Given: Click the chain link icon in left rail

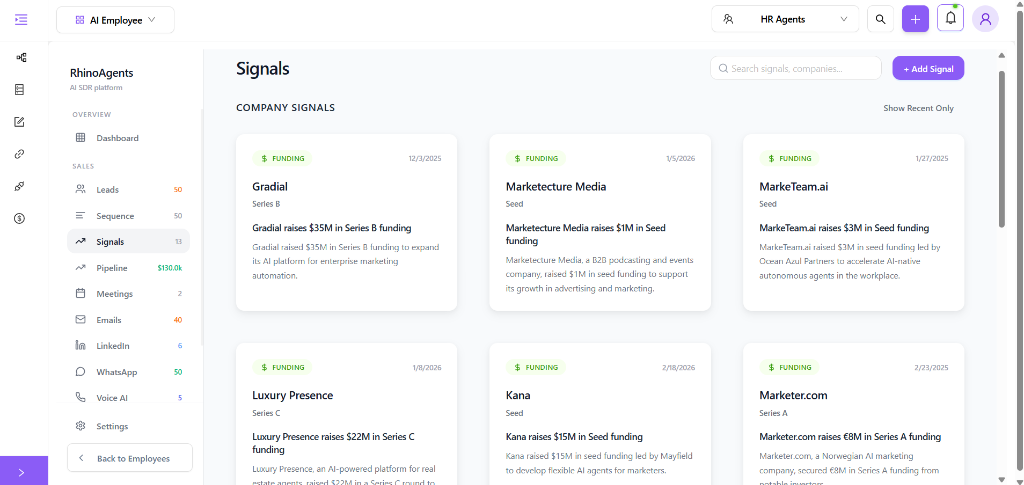Looking at the screenshot, I should tap(20, 154).
